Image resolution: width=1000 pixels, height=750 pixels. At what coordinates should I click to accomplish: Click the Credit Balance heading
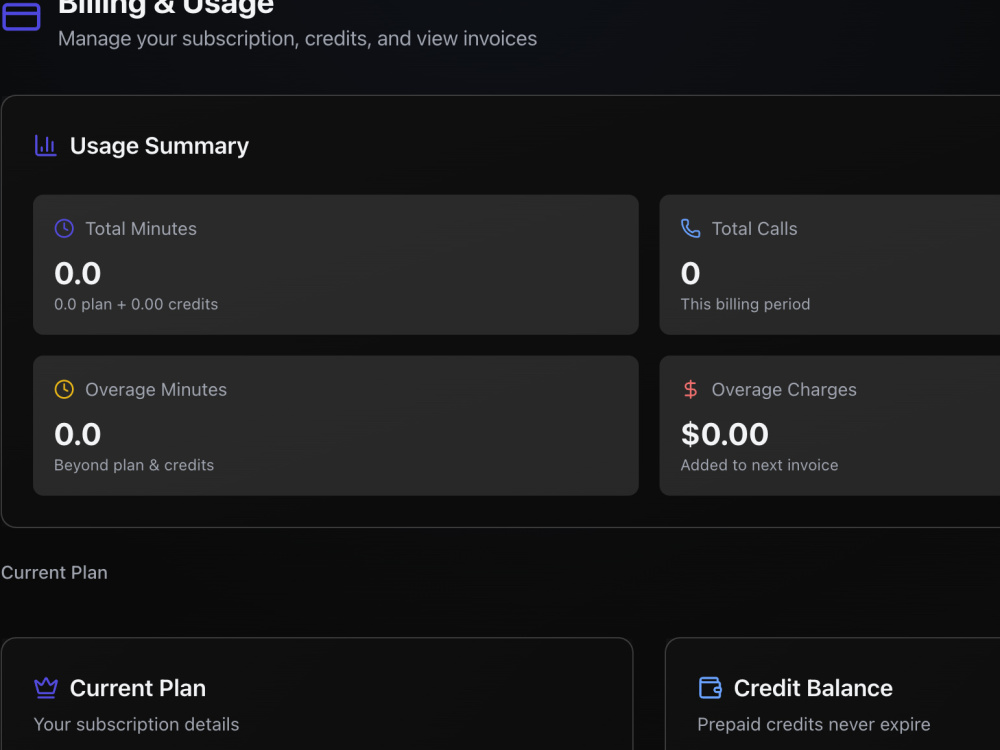point(813,688)
